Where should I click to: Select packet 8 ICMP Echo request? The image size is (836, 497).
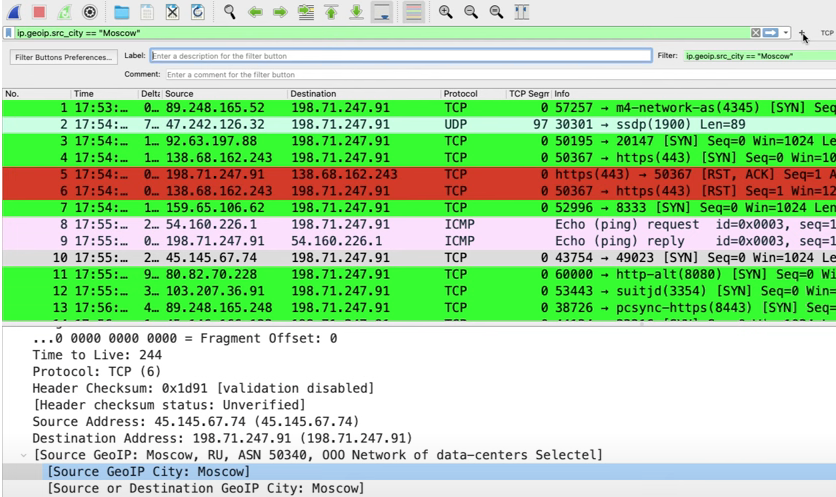tap(419, 225)
